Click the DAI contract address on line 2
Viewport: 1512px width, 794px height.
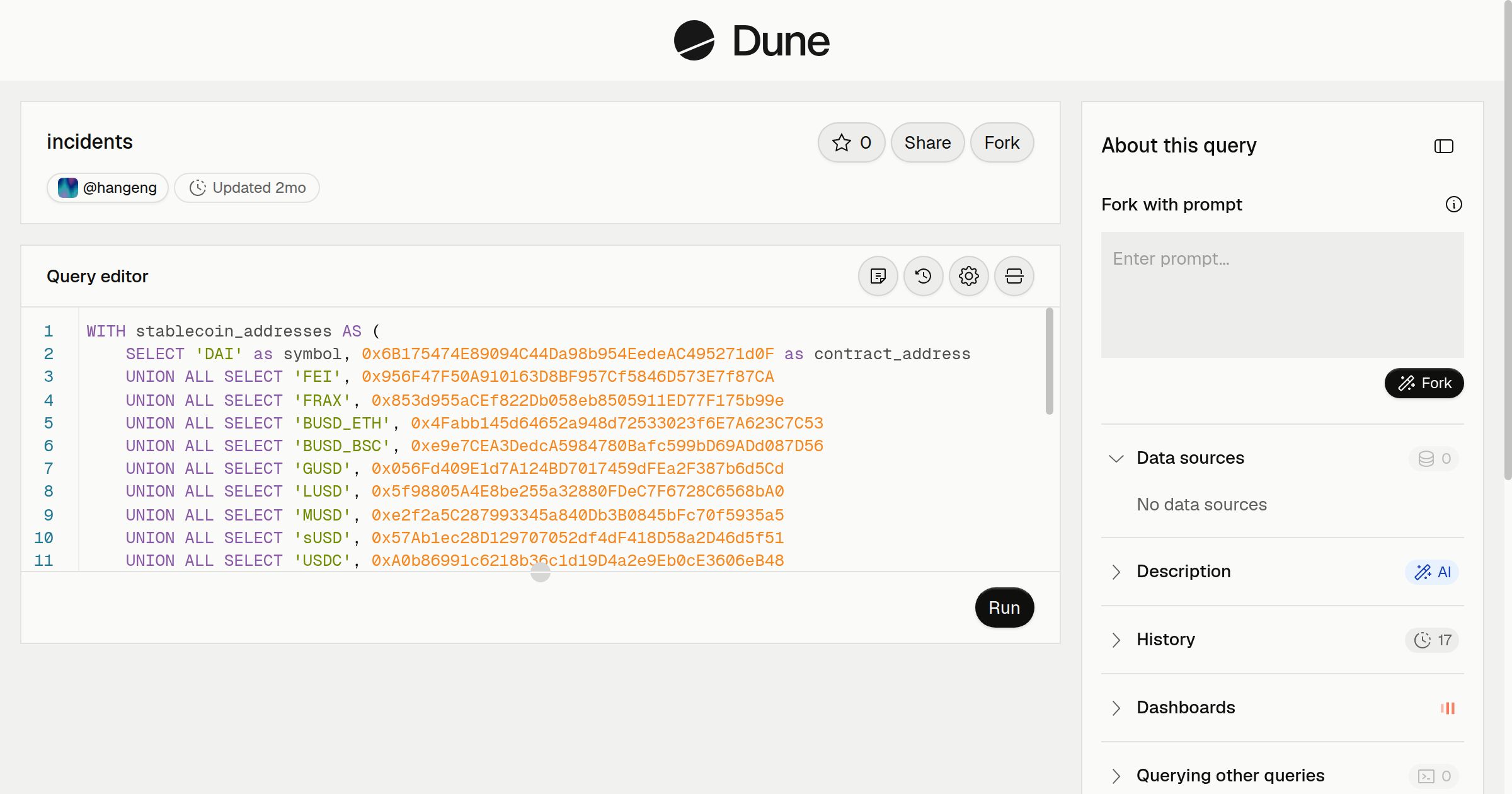[568, 354]
